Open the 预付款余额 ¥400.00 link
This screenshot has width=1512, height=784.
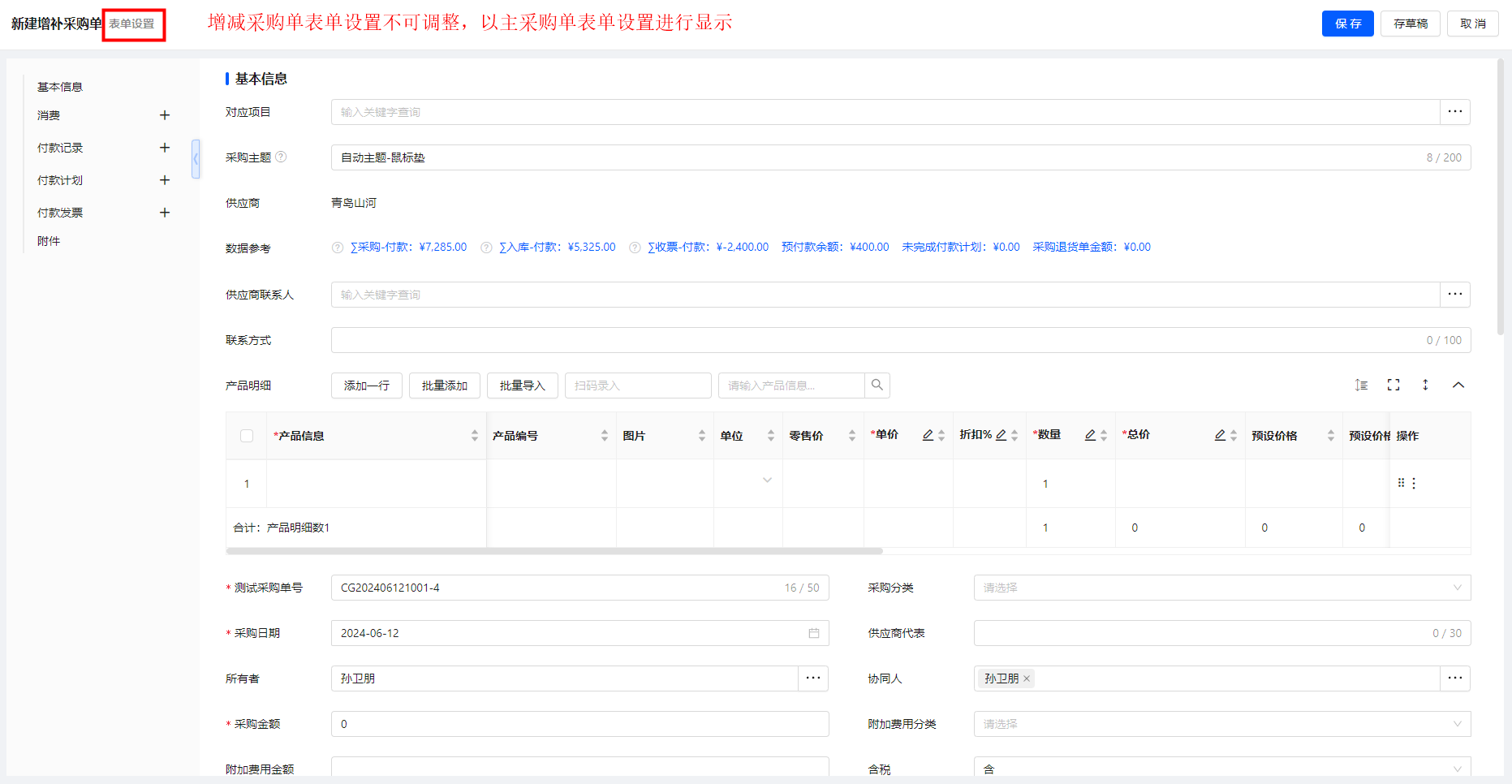pyautogui.click(x=835, y=248)
